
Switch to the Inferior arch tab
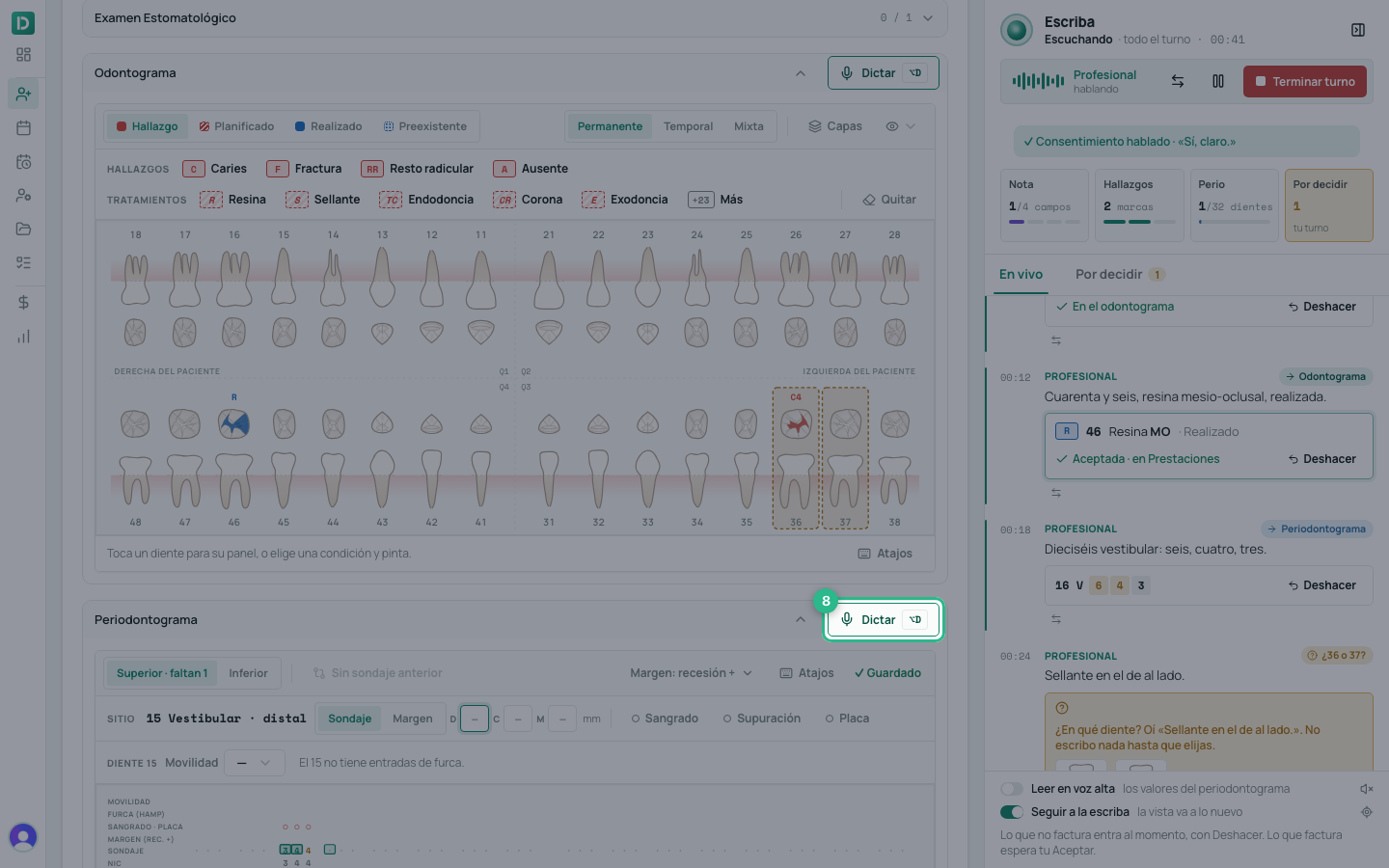click(248, 673)
